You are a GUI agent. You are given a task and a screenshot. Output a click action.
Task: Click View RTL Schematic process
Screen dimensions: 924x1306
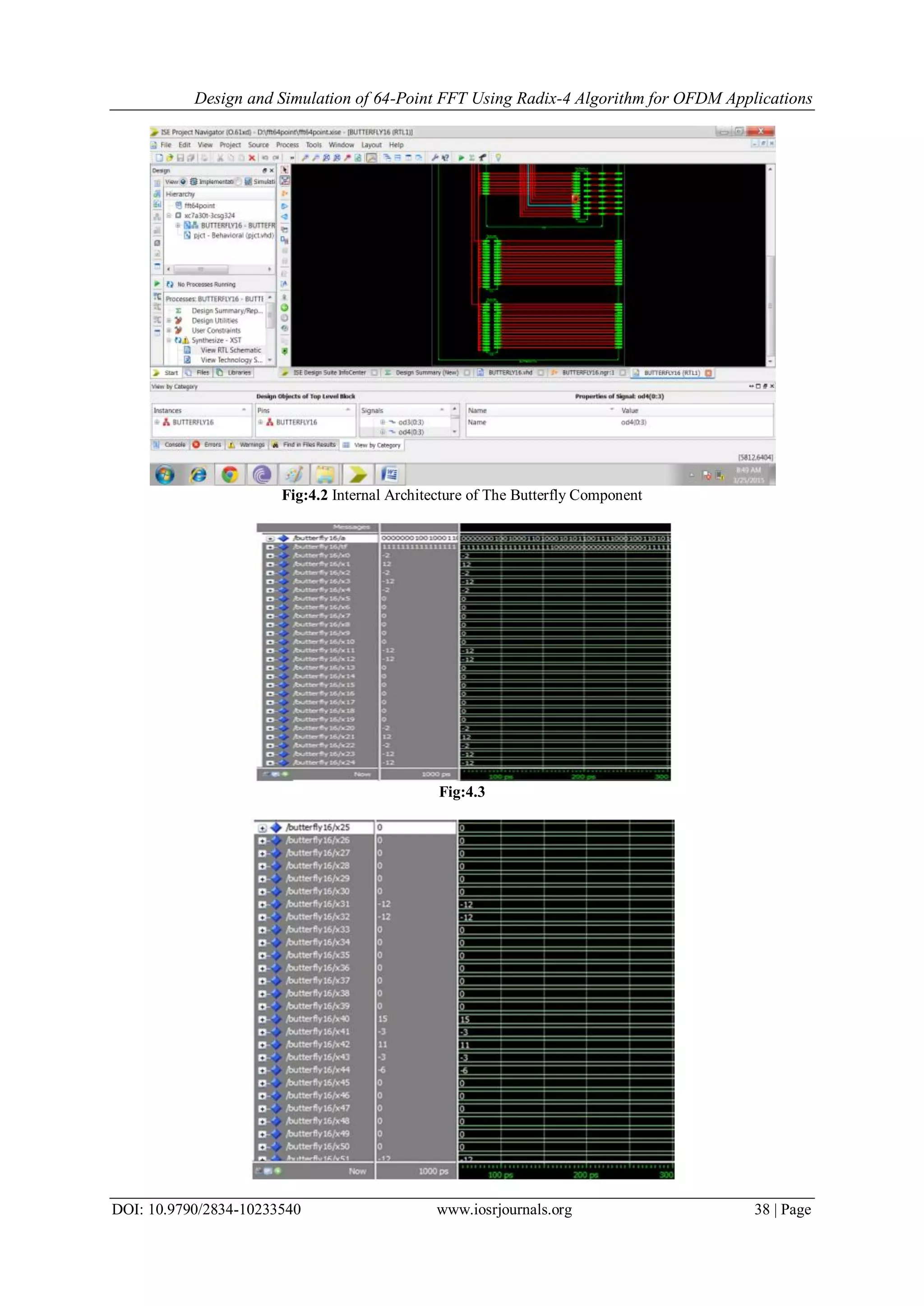231,350
